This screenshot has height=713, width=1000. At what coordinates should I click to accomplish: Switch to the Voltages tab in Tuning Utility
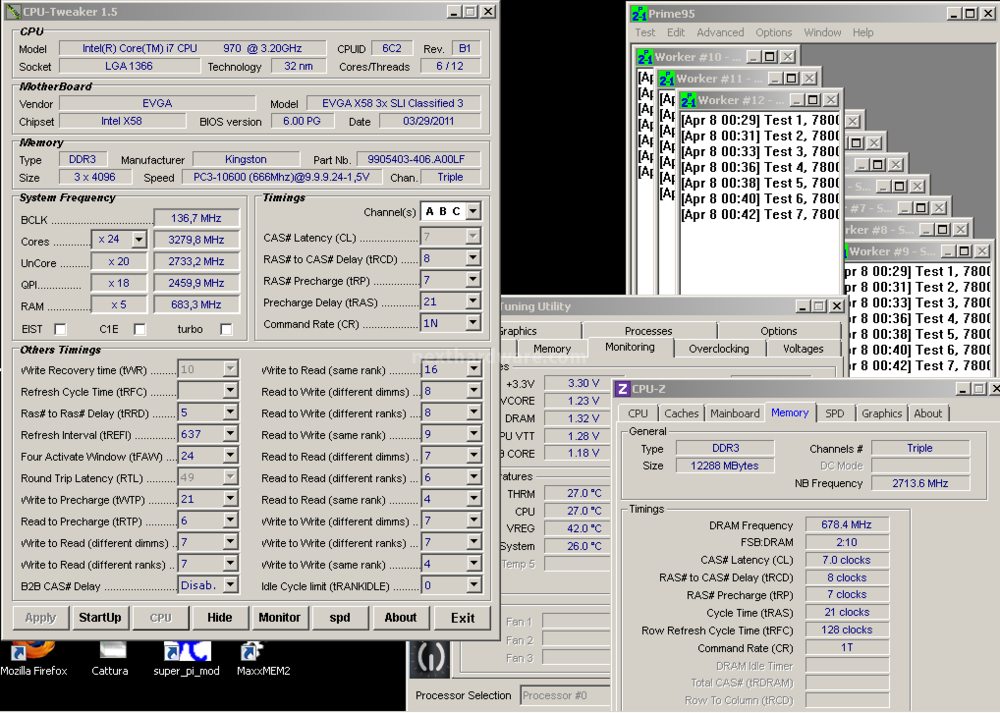[x=803, y=349]
